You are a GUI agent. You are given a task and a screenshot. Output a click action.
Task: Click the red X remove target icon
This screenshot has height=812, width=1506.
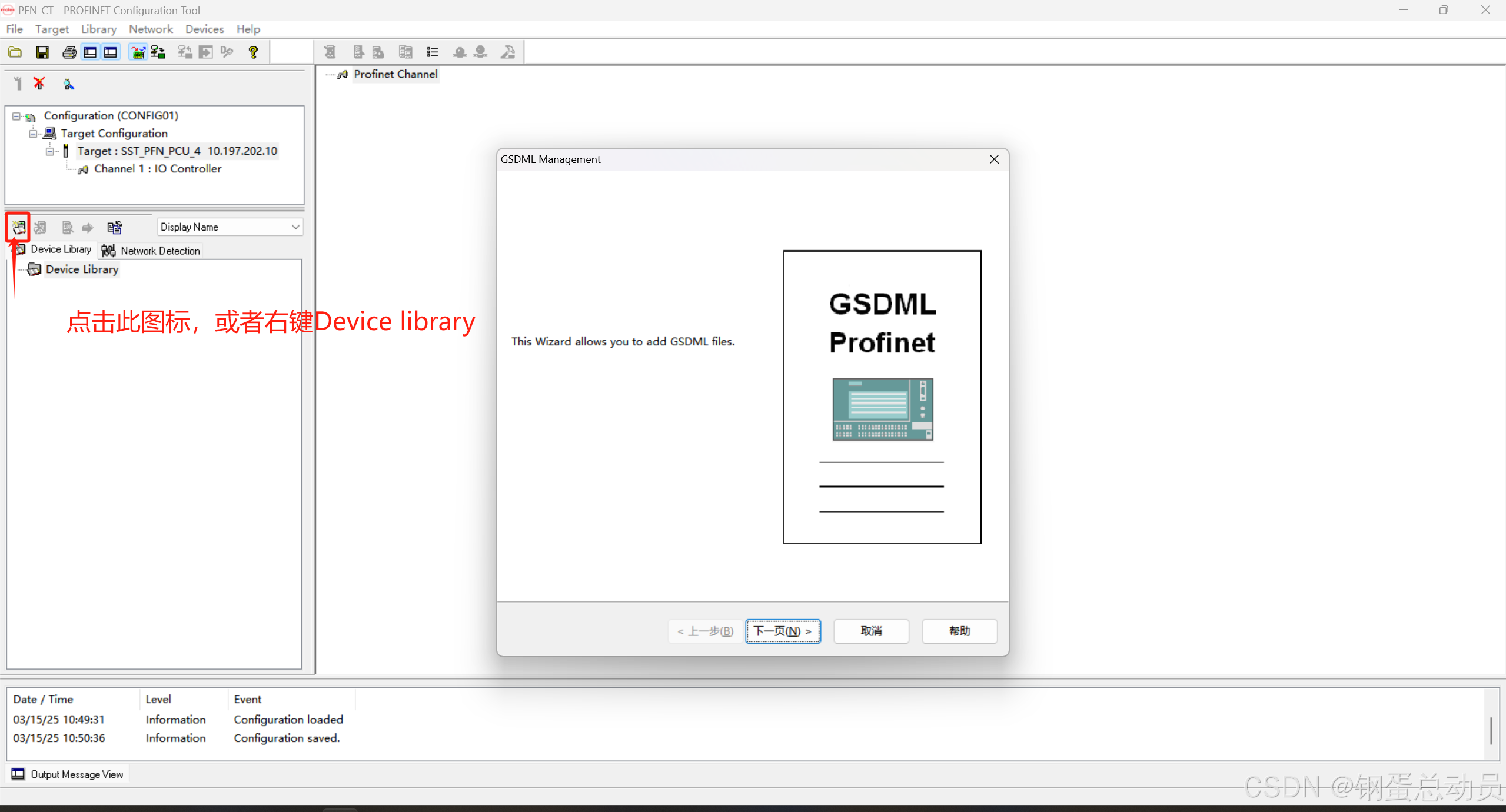39,84
